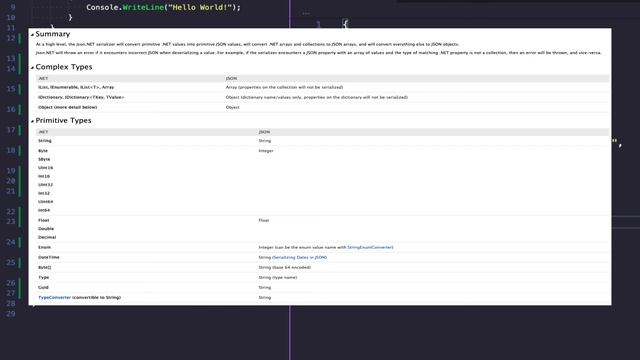
Task: Click the UInt32 entry in Primitive Types
Action: pyautogui.click(x=45, y=185)
